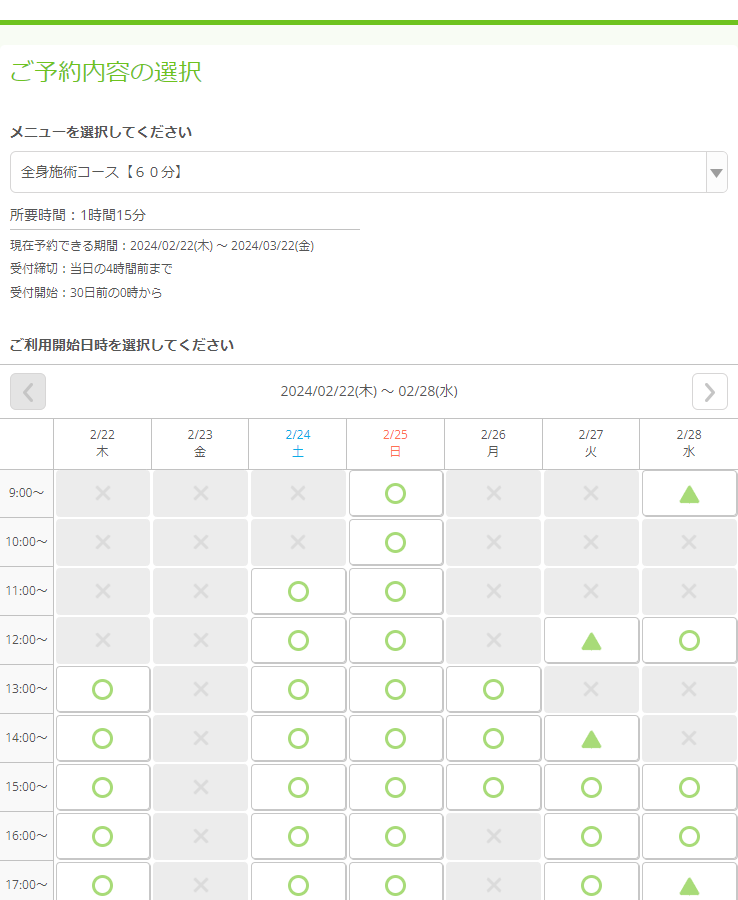
Task: Select 14:00 on Monday 2/26
Action: coord(493,738)
